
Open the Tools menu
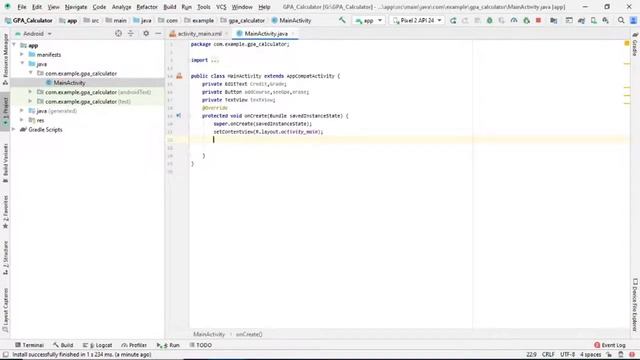coord(203,7)
